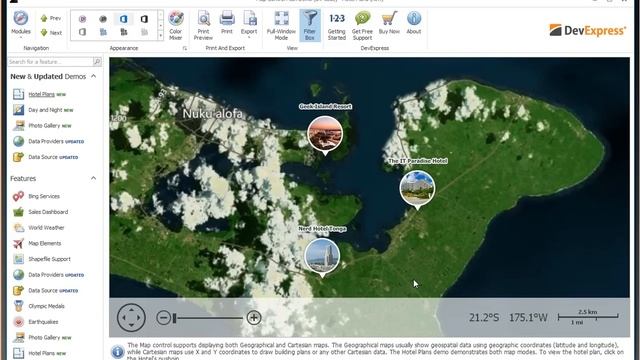
Task: Zoom in with the plus button
Action: point(253,318)
